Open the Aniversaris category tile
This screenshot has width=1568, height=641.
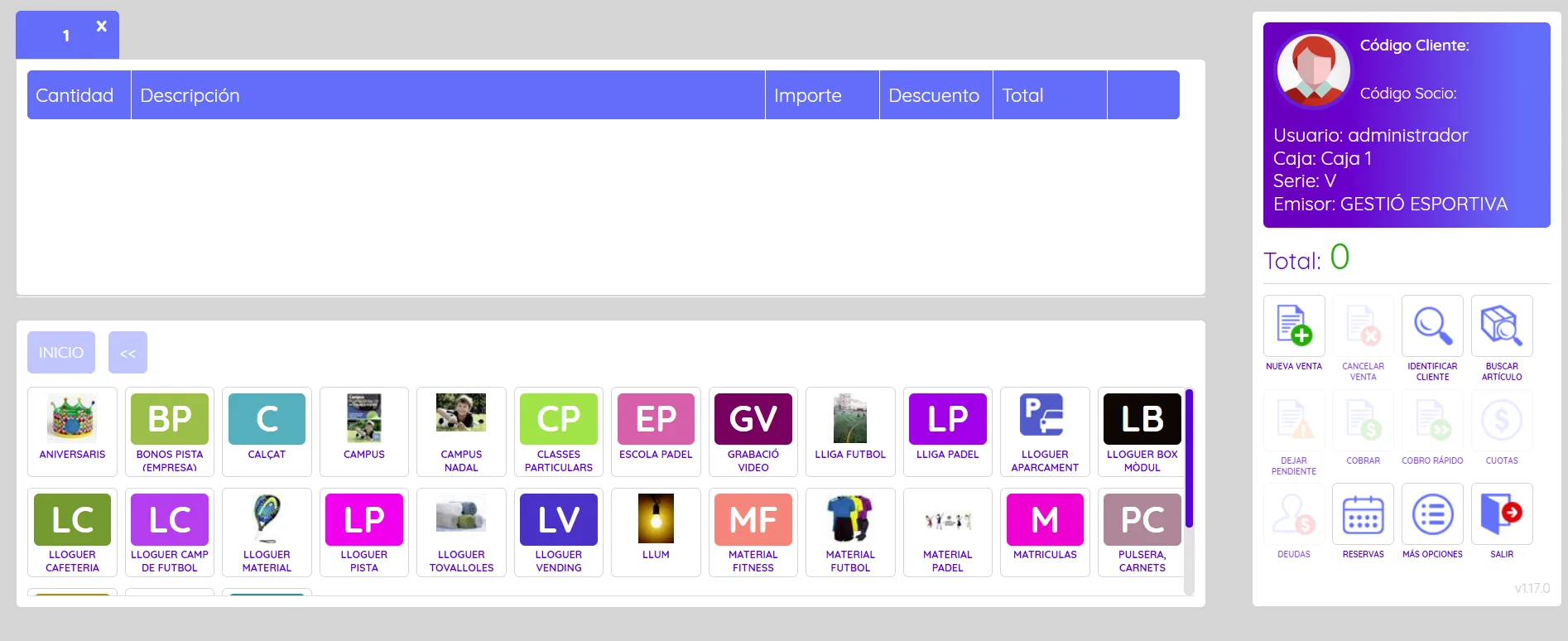pos(72,431)
